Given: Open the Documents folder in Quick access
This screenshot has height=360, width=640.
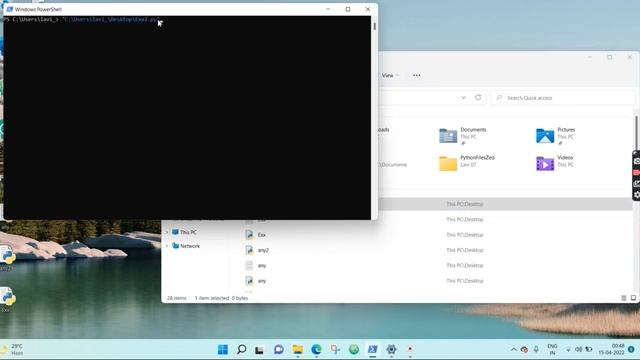Looking at the screenshot, I should tap(463, 136).
